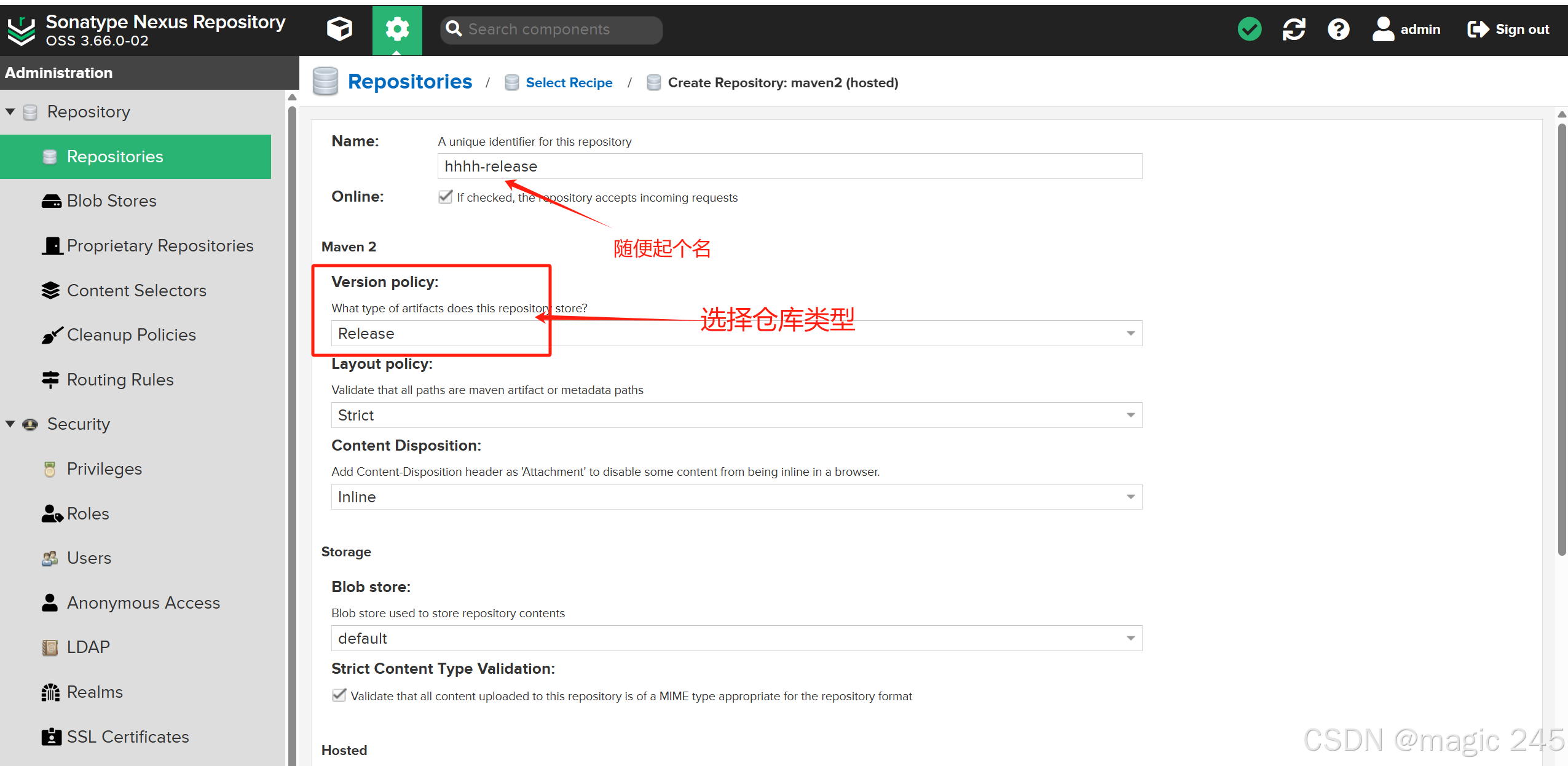1568x766 pixels.
Task: Open the Version policy Release dropdown
Action: click(1130, 333)
